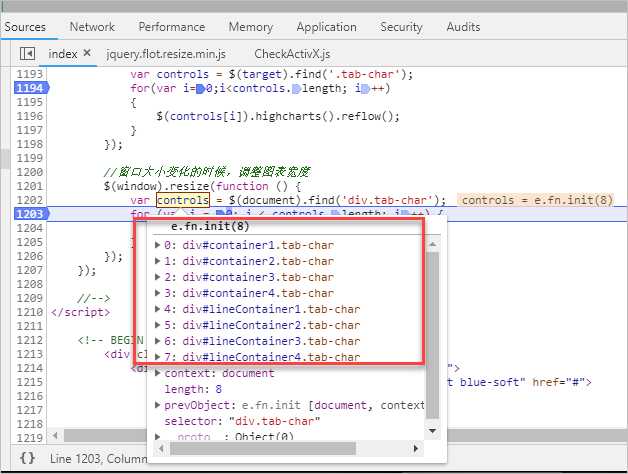Switch to the Sources panel tab

coord(25,27)
